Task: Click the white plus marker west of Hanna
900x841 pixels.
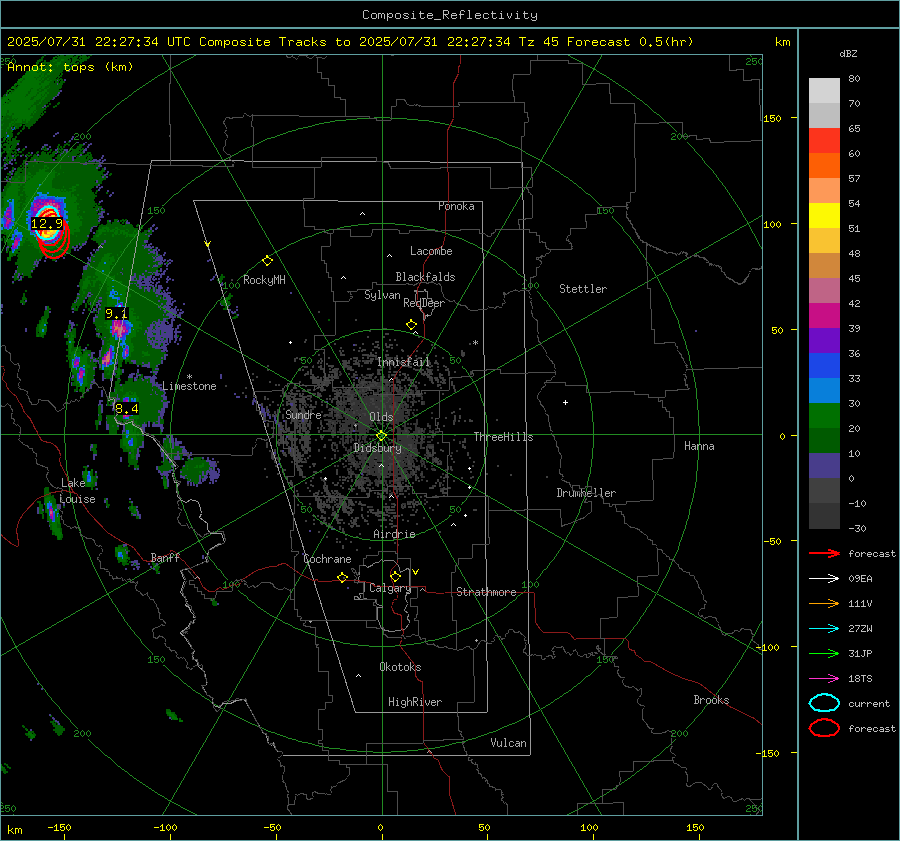Action: click(565, 402)
